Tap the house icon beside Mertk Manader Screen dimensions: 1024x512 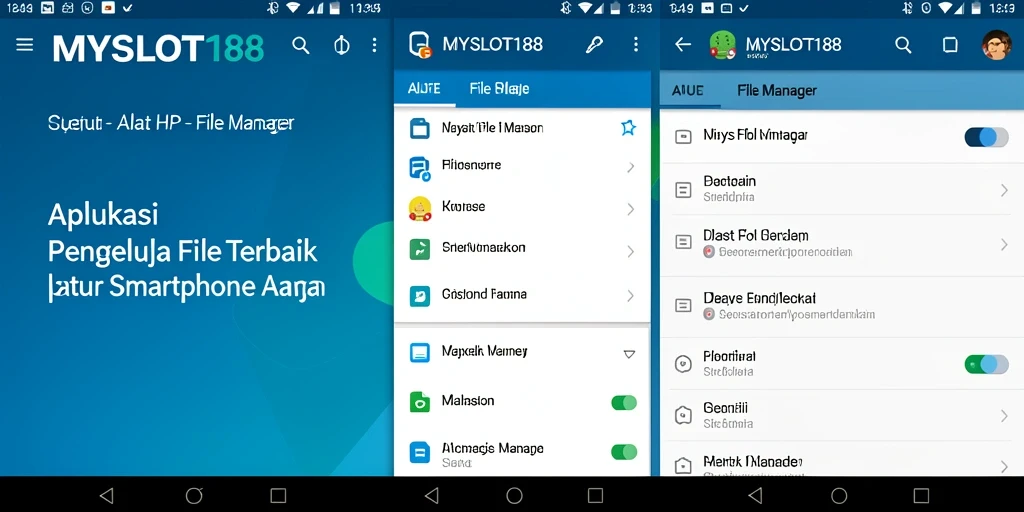pos(683,466)
